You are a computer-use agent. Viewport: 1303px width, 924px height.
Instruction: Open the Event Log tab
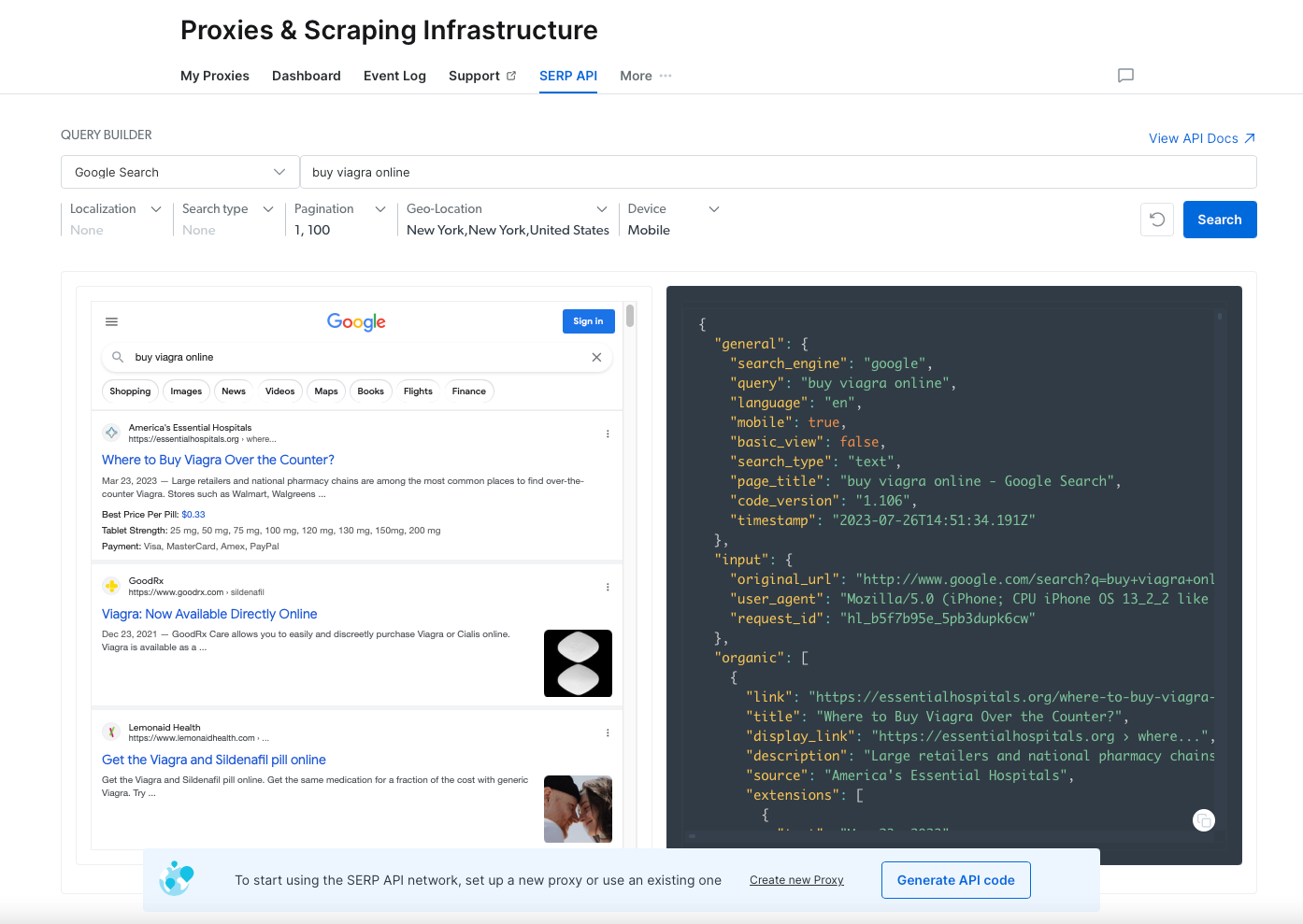394,76
